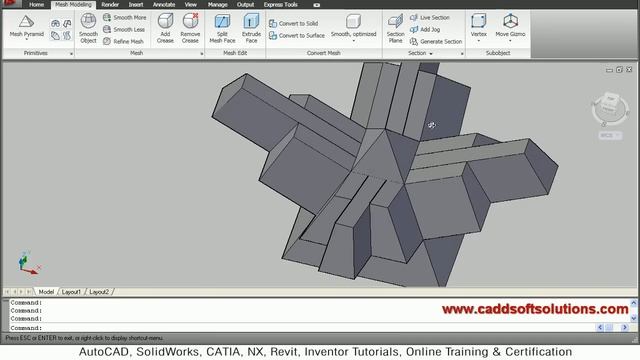Click the Refine Mesh icon
The height and width of the screenshot is (360, 640).
(x=107, y=41)
